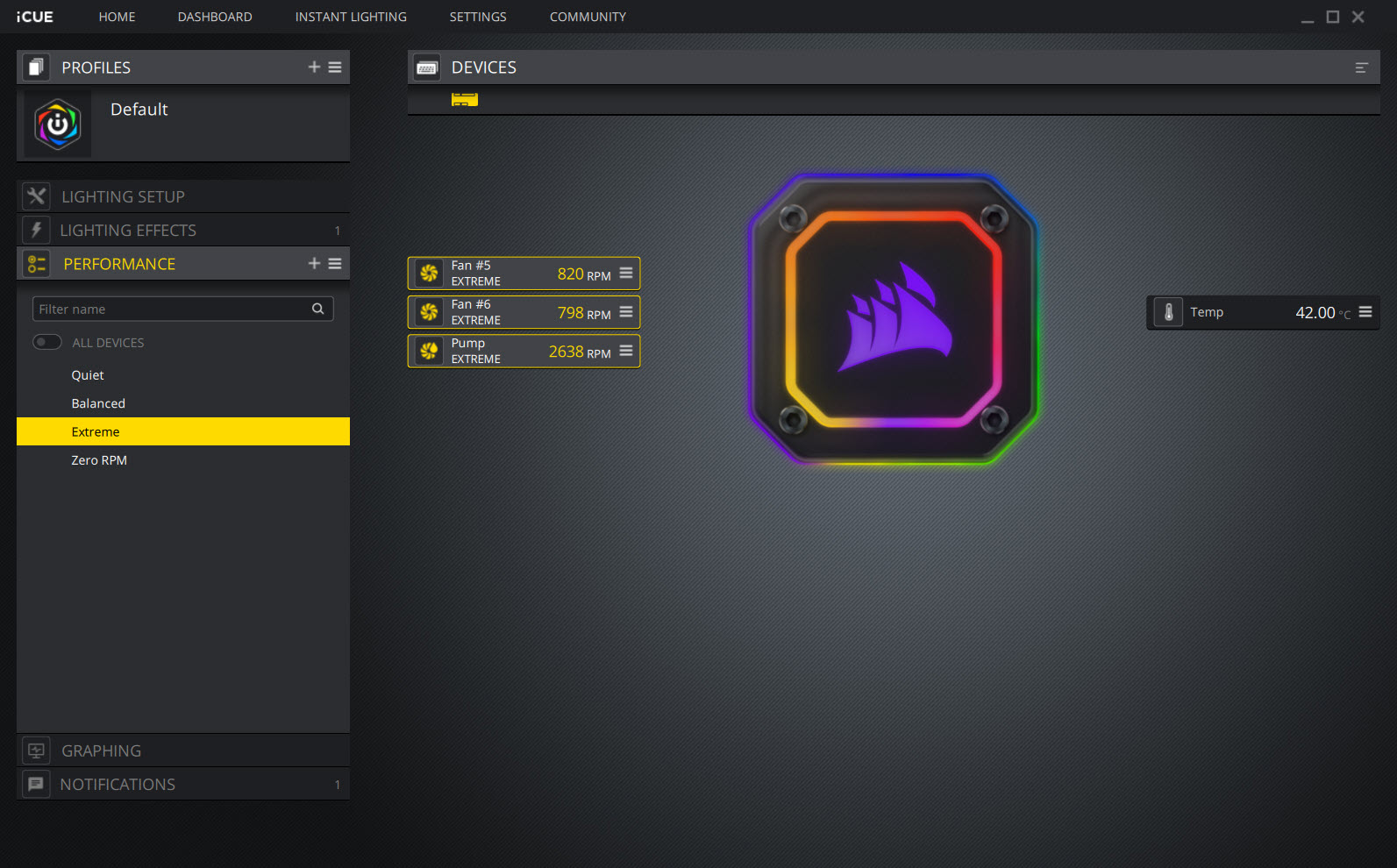Image resolution: width=1397 pixels, height=868 pixels.
Task: Click the Profiles panel icon
Action: coord(35,68)
